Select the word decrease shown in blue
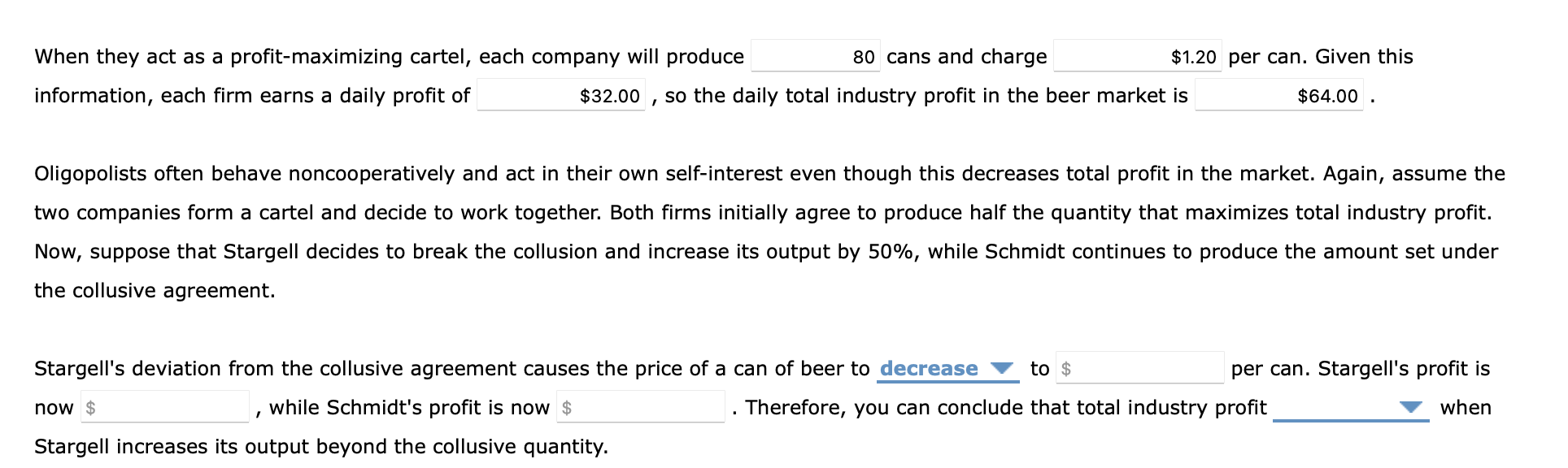The height and width of the screenshot is (468, 1568). [x=929, y=368]
